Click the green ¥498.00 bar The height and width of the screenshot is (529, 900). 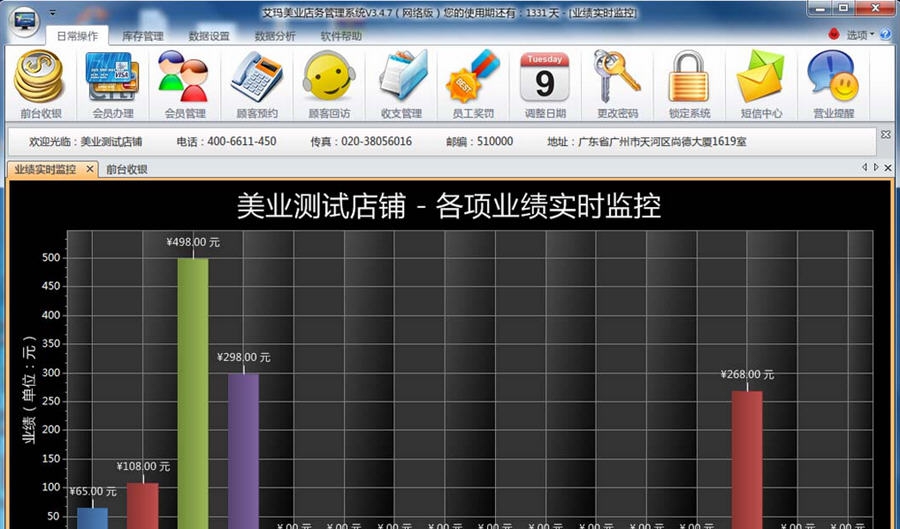(193, 393)
